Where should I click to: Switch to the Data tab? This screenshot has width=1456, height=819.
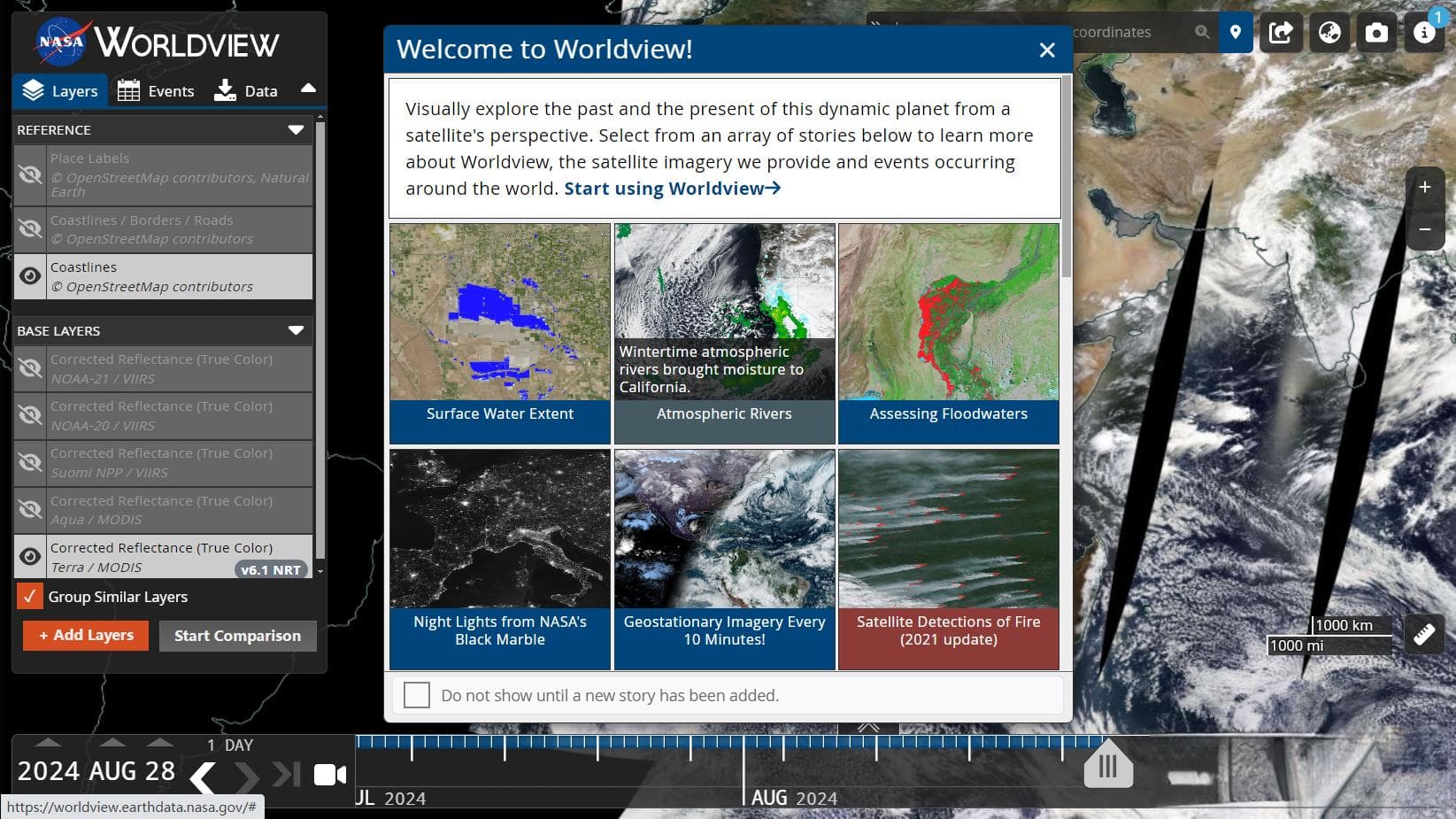click(246, 90)
